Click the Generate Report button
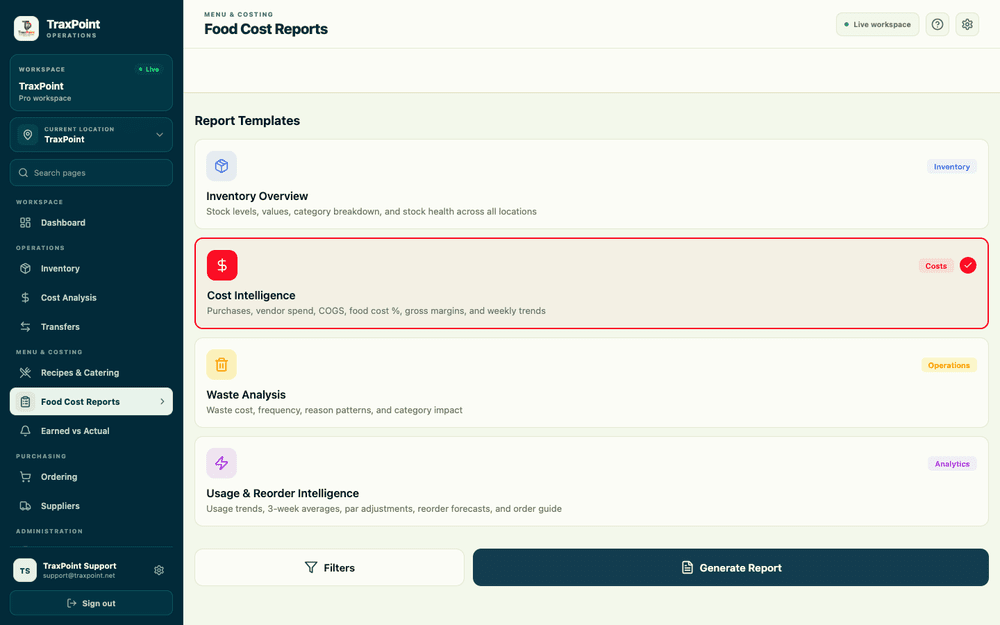Screen dimensions: 1000x625 (x=730, y=568)
